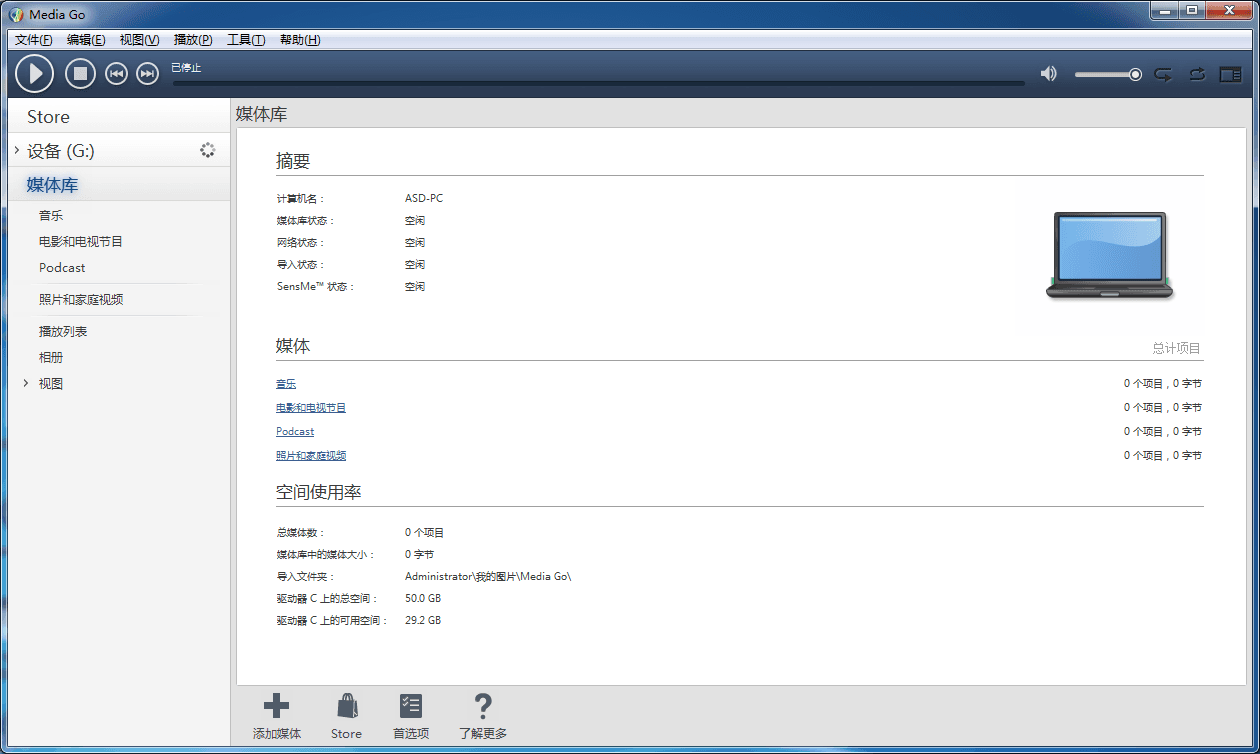Click the computer name value ASD-PC
Viewport: 1260px width, 754px height.
click(x=424, y=198)
